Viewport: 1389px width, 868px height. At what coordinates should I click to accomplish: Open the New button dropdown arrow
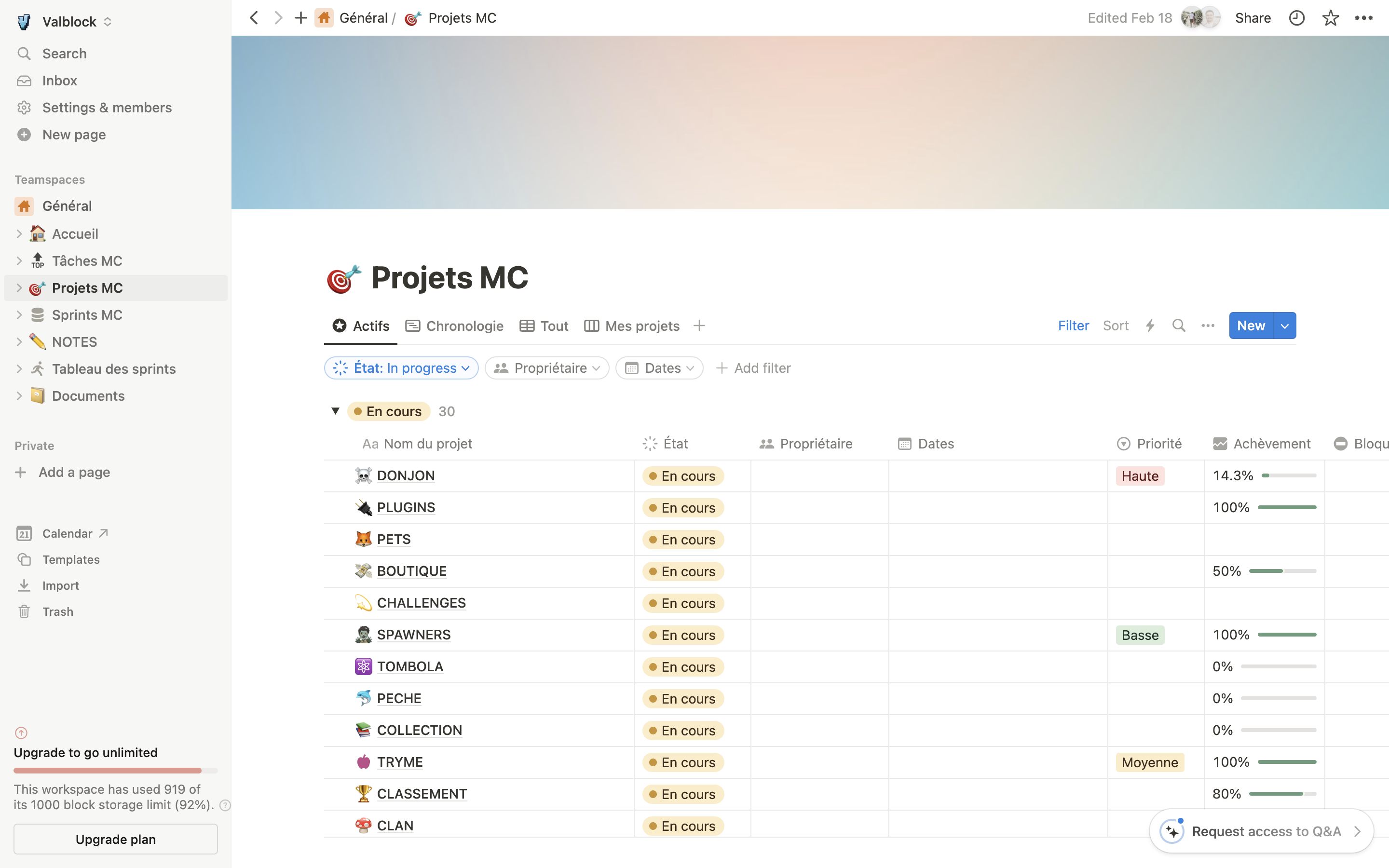1284,325
